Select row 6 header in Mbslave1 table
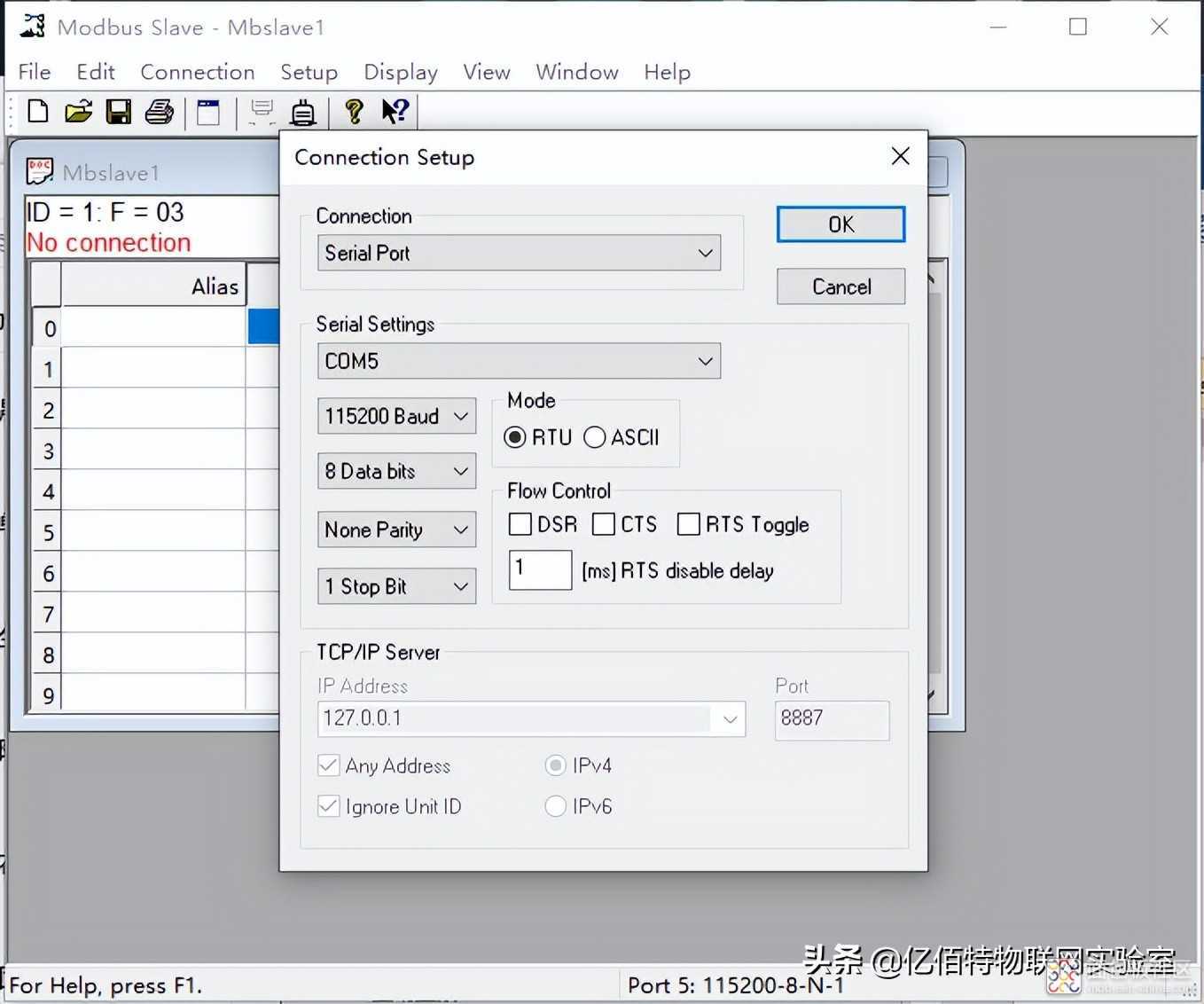This screenshot has height=1004, width=1204. (x=47, y=573)
